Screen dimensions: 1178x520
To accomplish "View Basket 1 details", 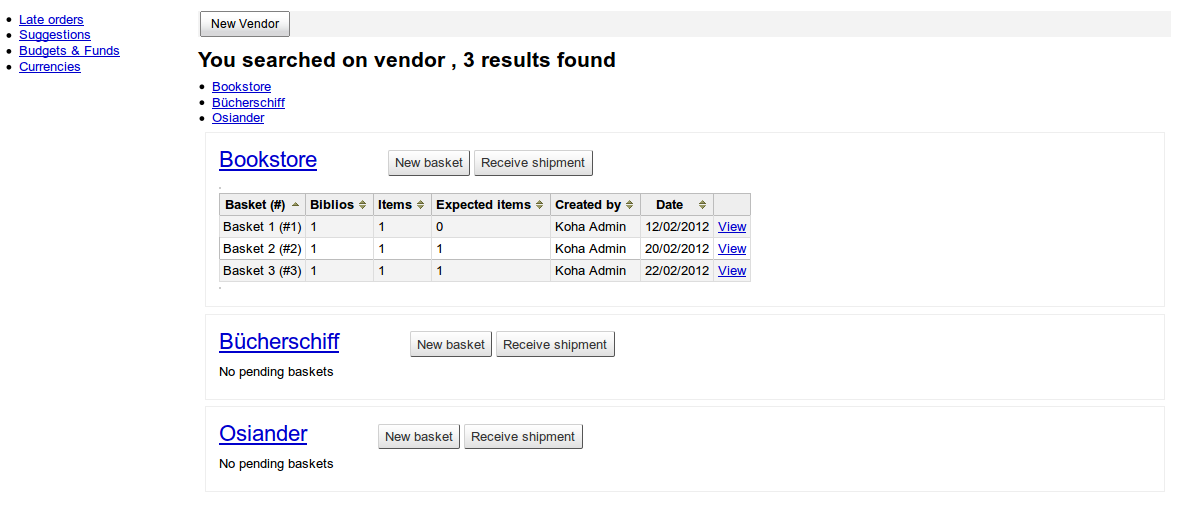I will 732,227.
